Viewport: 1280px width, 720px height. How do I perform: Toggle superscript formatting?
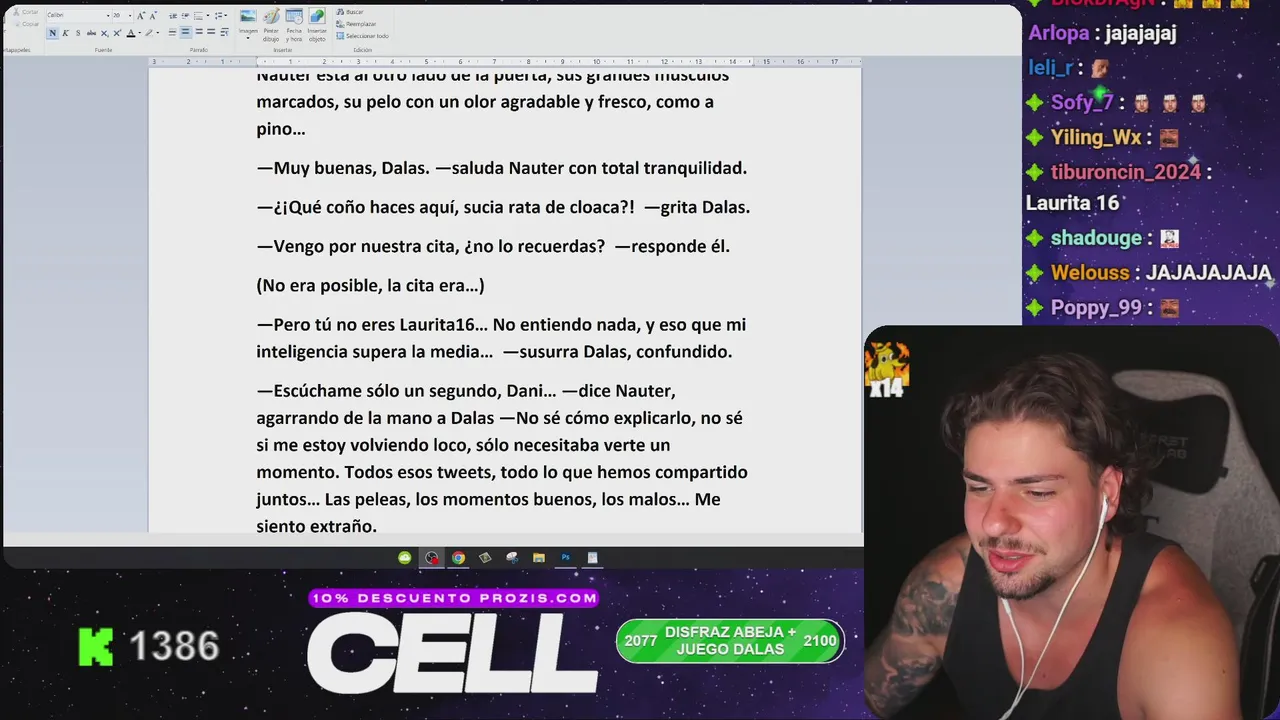coord(117,33)
